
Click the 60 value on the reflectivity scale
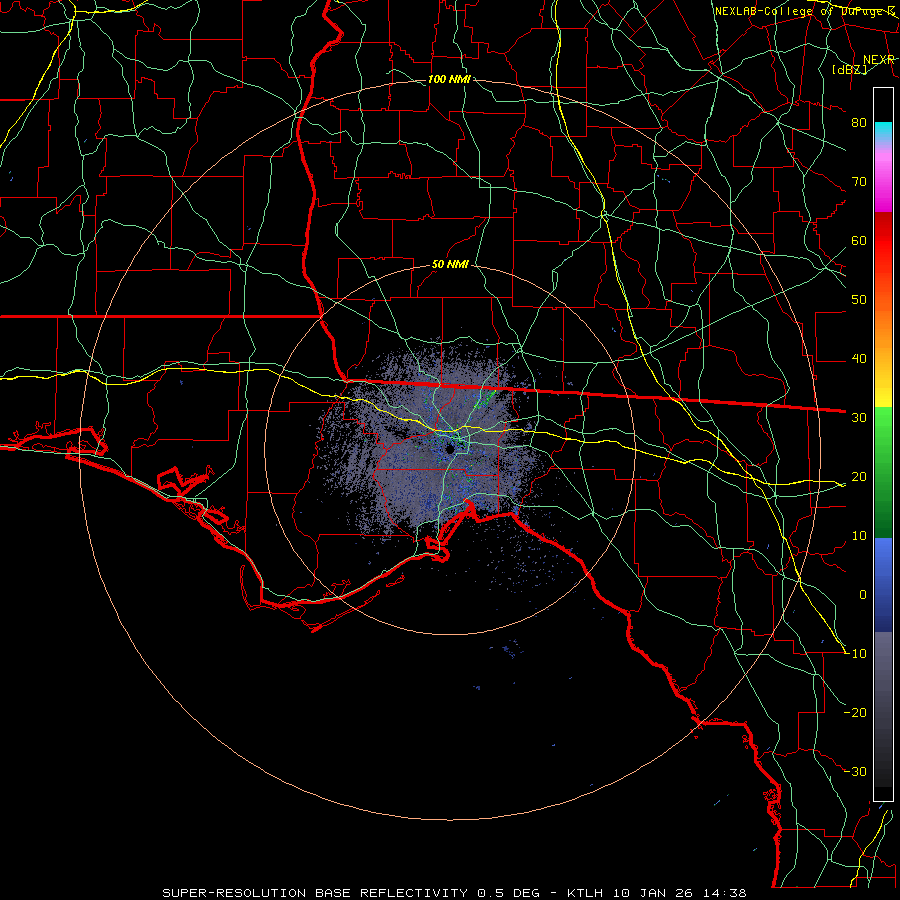pyautogui.click(x=859, y=240)
